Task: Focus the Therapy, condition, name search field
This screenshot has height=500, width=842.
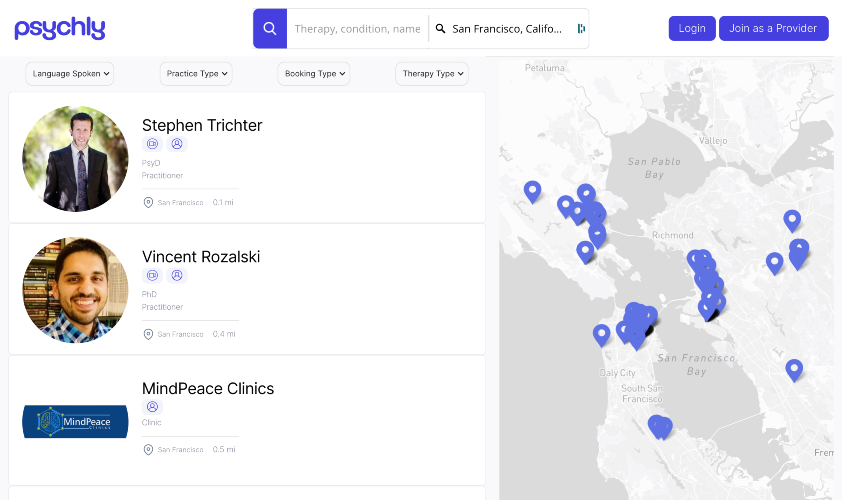Action: coord(357,28)
